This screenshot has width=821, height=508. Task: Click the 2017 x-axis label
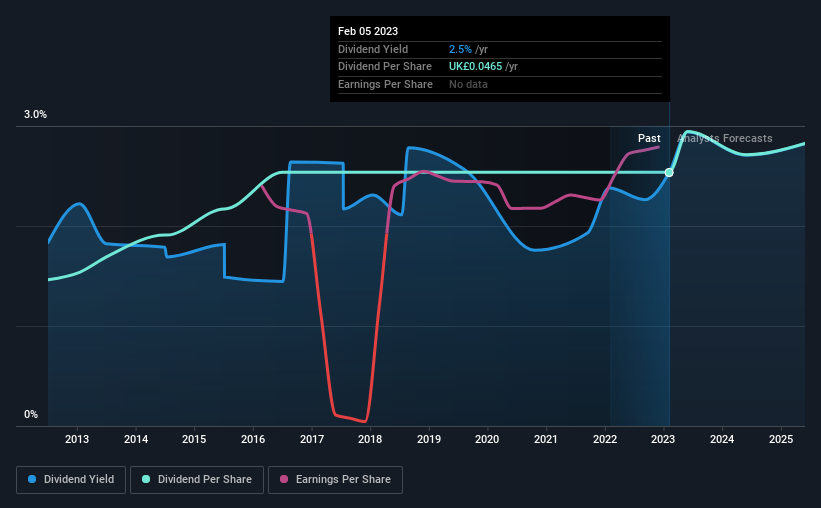pyautogui.click(x=312, y=439)
